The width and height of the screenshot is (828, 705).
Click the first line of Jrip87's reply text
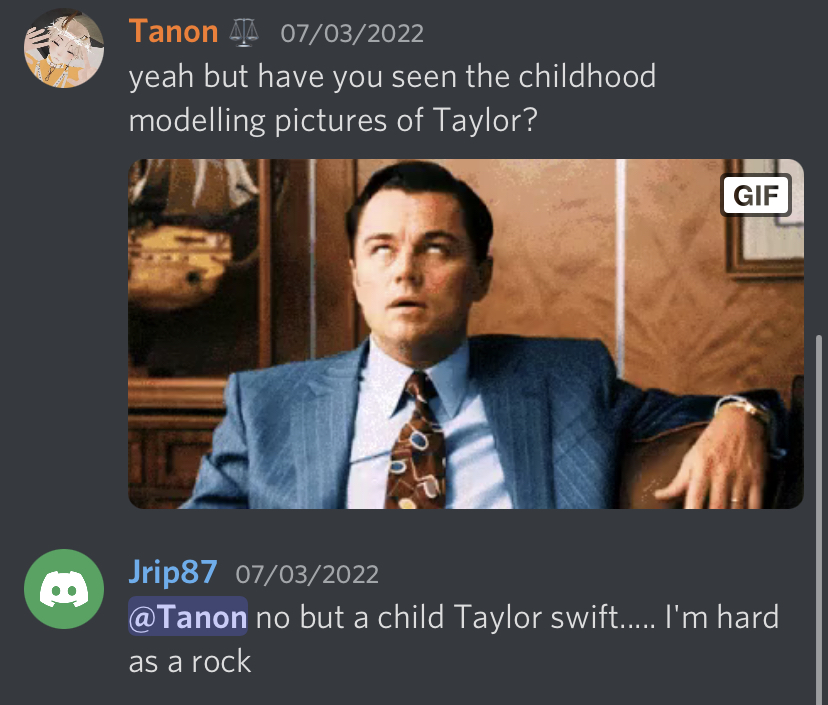point(454,616)
